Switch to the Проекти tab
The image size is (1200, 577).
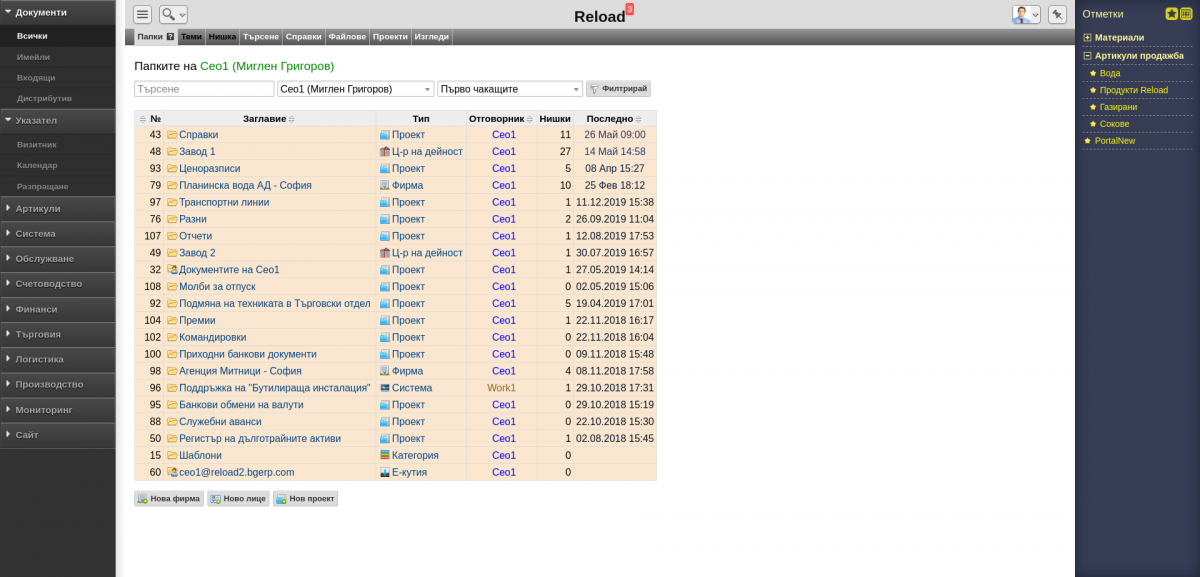coord(390,36)
